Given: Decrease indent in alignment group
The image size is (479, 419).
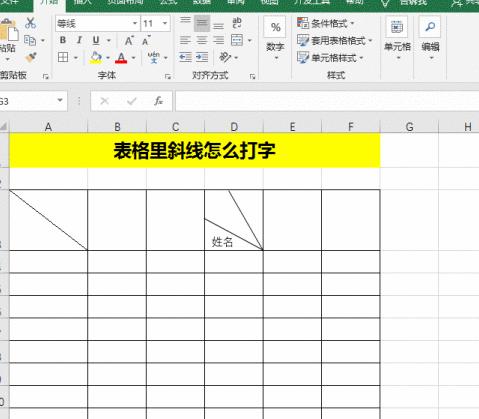Looking at the screenshot, I should (x=185, y=57).
